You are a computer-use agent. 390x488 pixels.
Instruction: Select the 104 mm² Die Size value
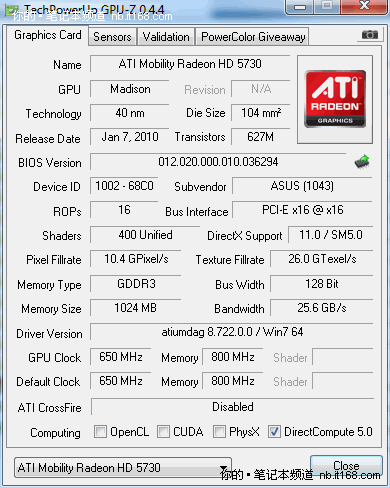point(261,113)
